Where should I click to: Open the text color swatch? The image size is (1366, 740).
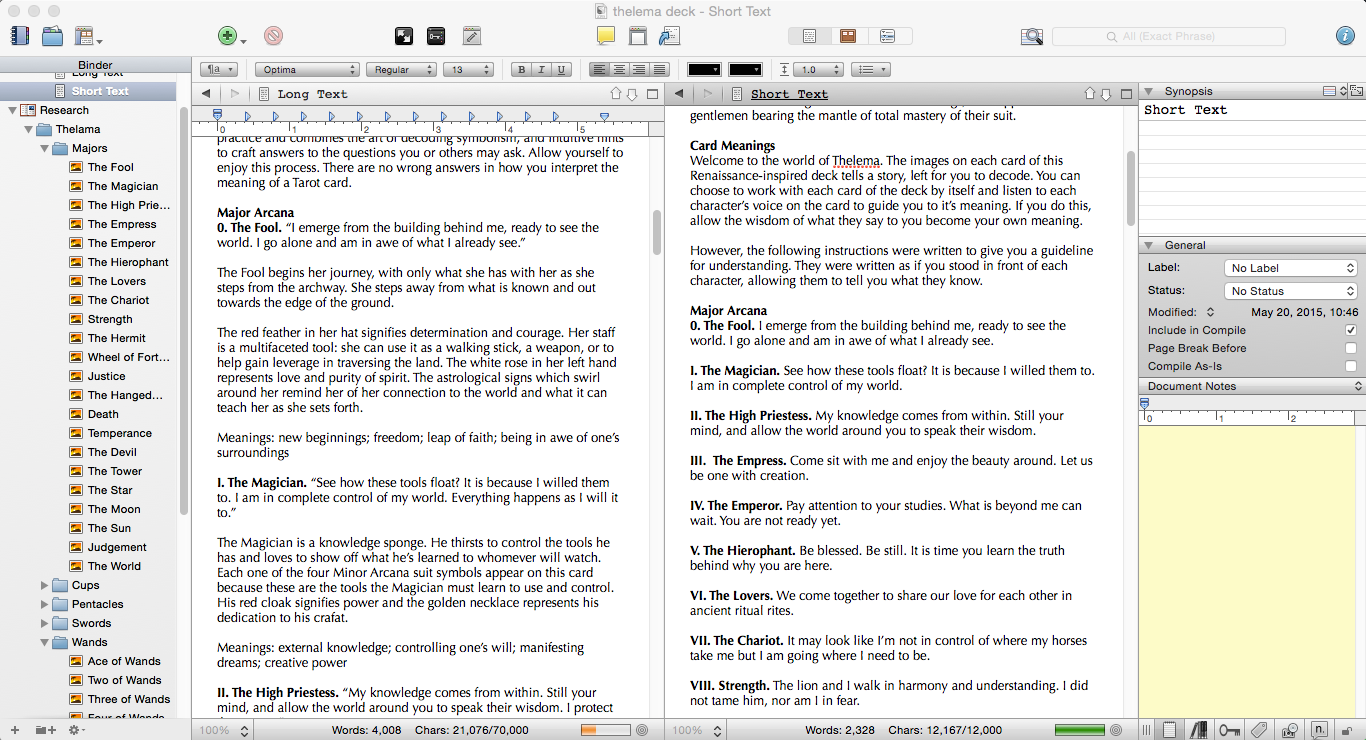(704, 70)
